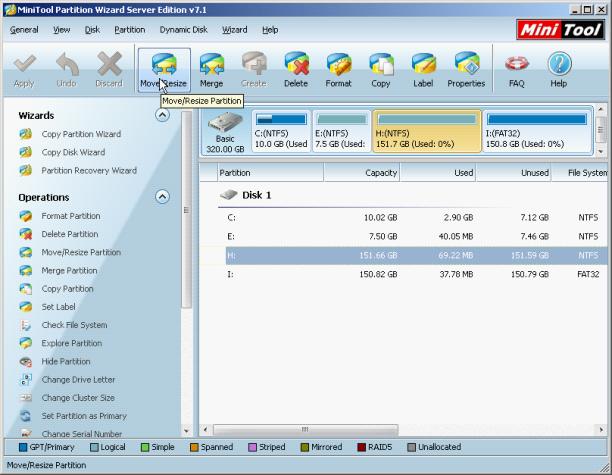The height and width of the screenshot is (475, 612).
Task: Choose Set Partition as Primary operation
Action: pos(84,416)
